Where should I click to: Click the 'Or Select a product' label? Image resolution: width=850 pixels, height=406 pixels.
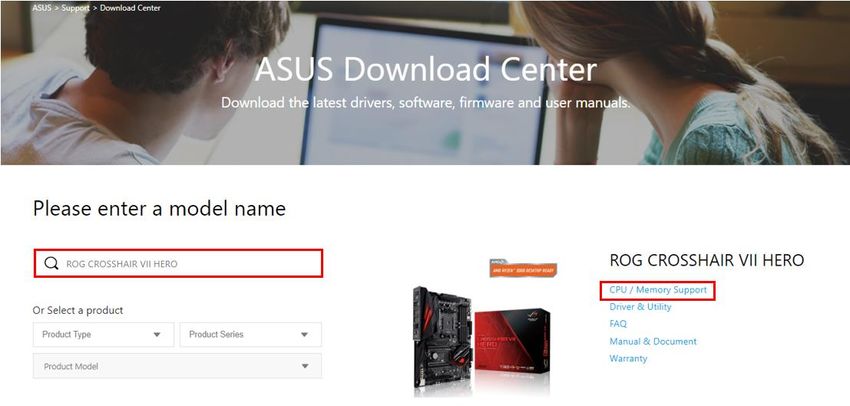coord(78,310)
